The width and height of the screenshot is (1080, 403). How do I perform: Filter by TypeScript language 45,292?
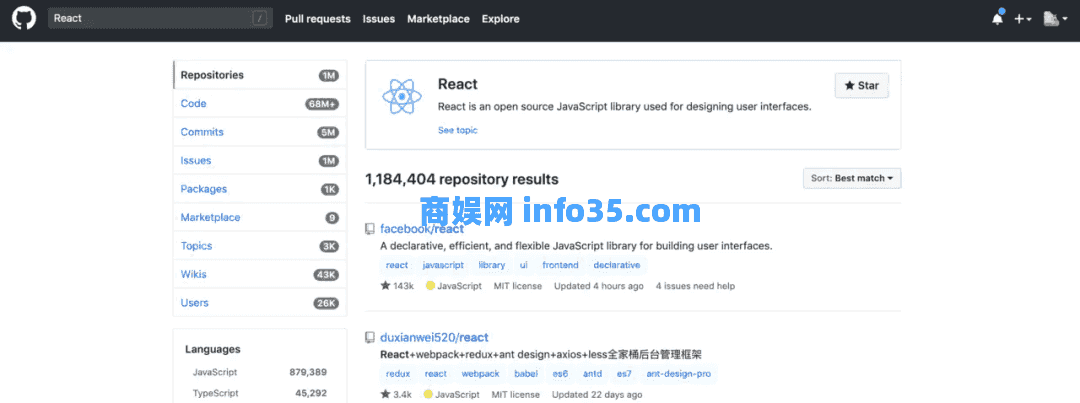[x=260, y=393]
